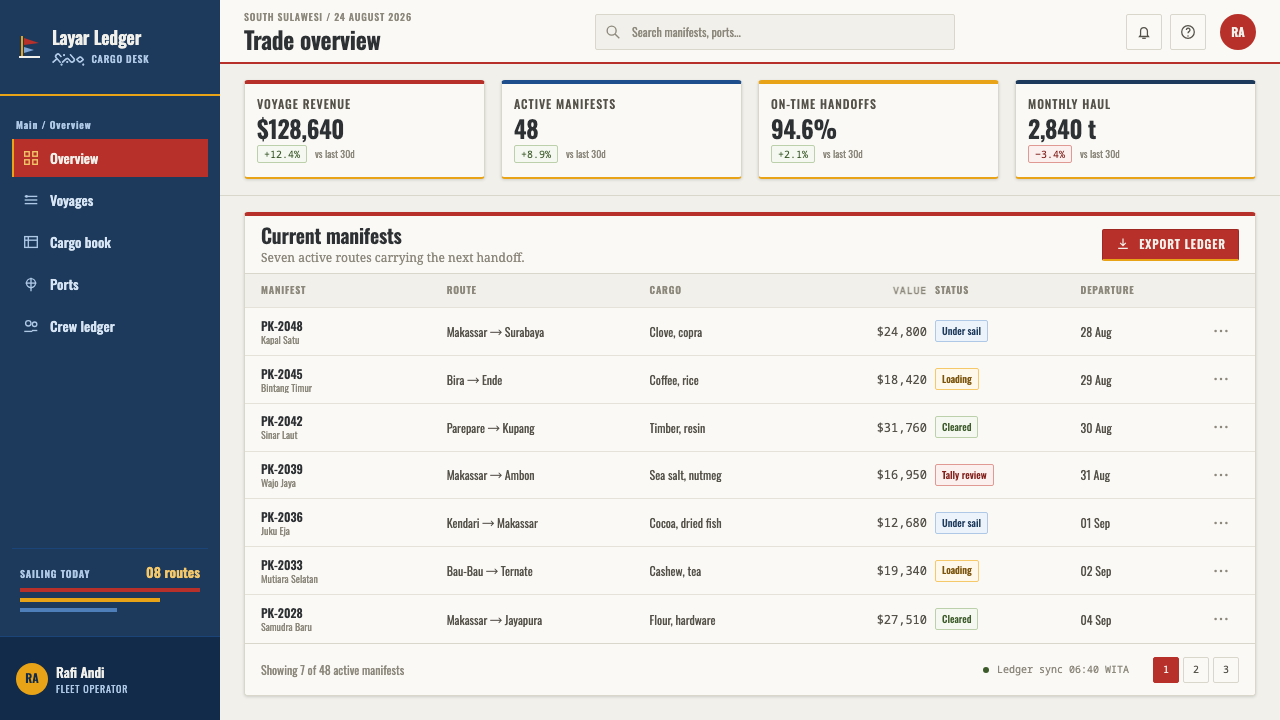Click the search magnifier icon
1280x720 pixels.
coord(613,32)
